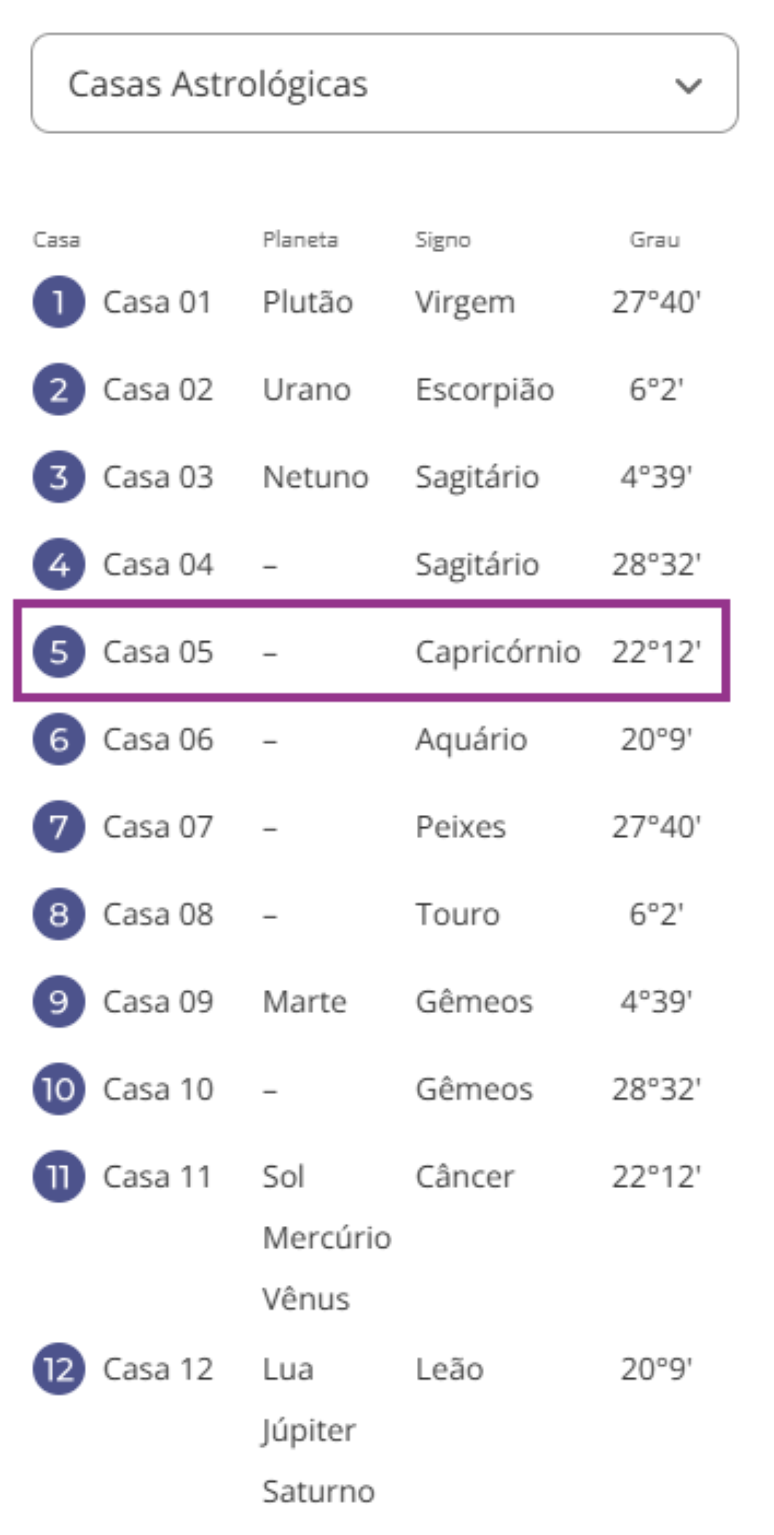Image resolution: width=774 pixels, height=1535 pixels.
Task: Select the Casa 10 row label
Action: click(158, 1089)
